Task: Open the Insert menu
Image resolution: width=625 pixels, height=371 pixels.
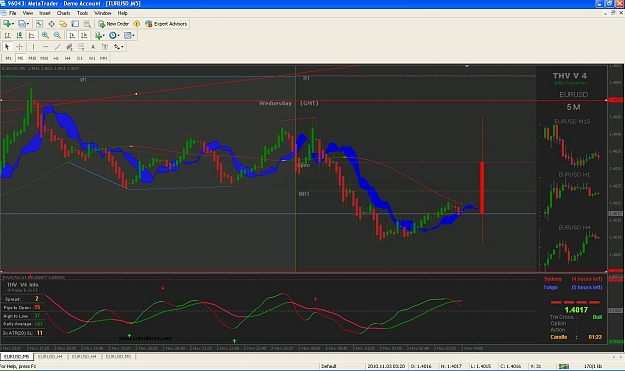Action: (x=45, y=13)
